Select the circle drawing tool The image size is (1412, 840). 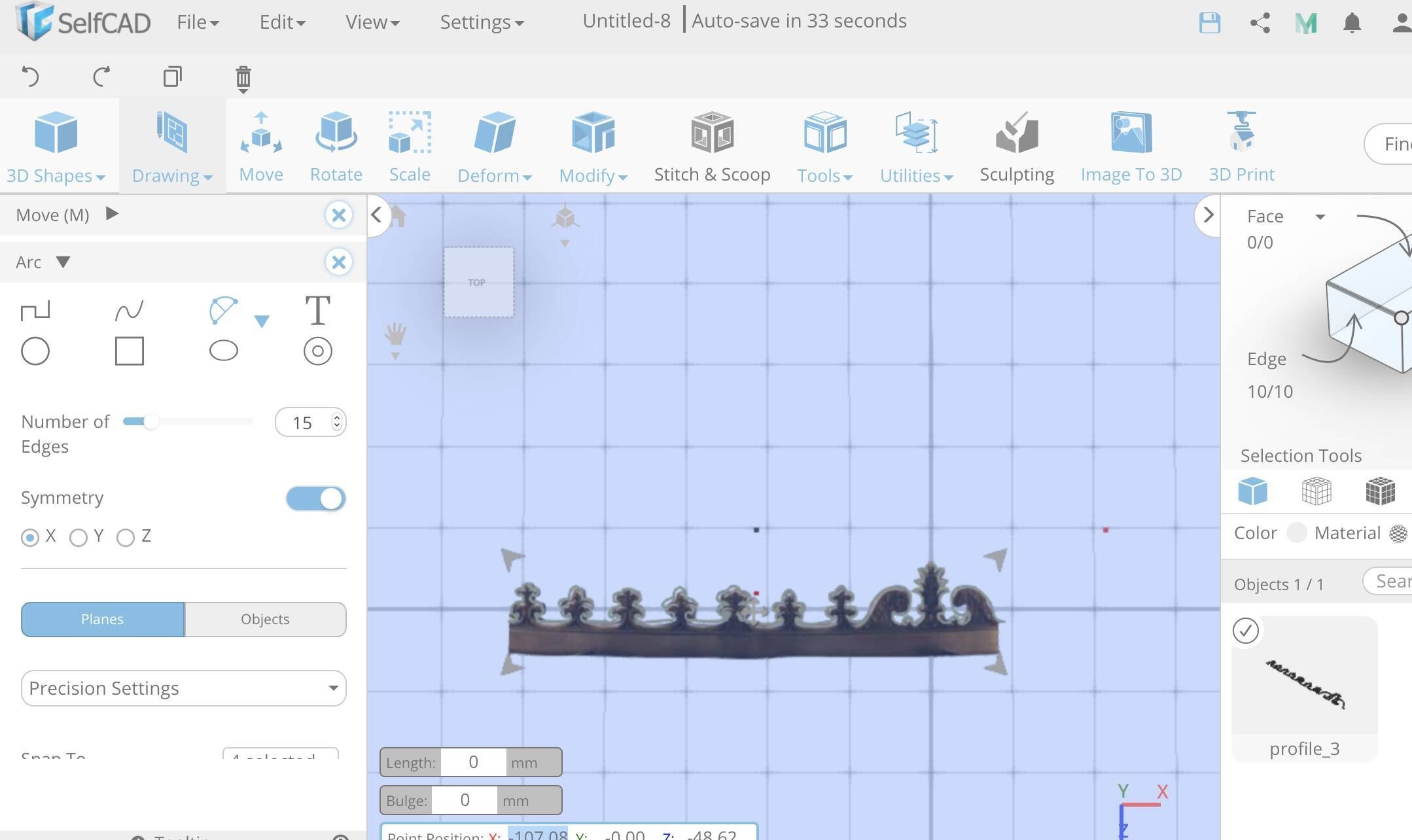coord(35,351)
